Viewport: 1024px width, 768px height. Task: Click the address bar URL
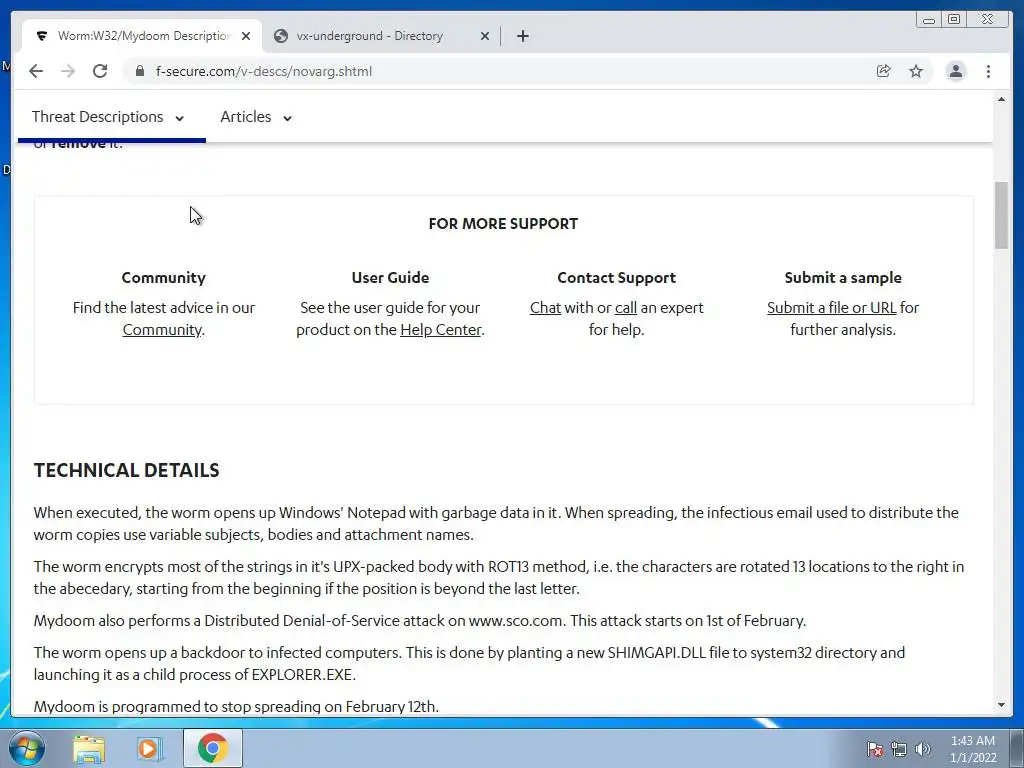(264, 71)
